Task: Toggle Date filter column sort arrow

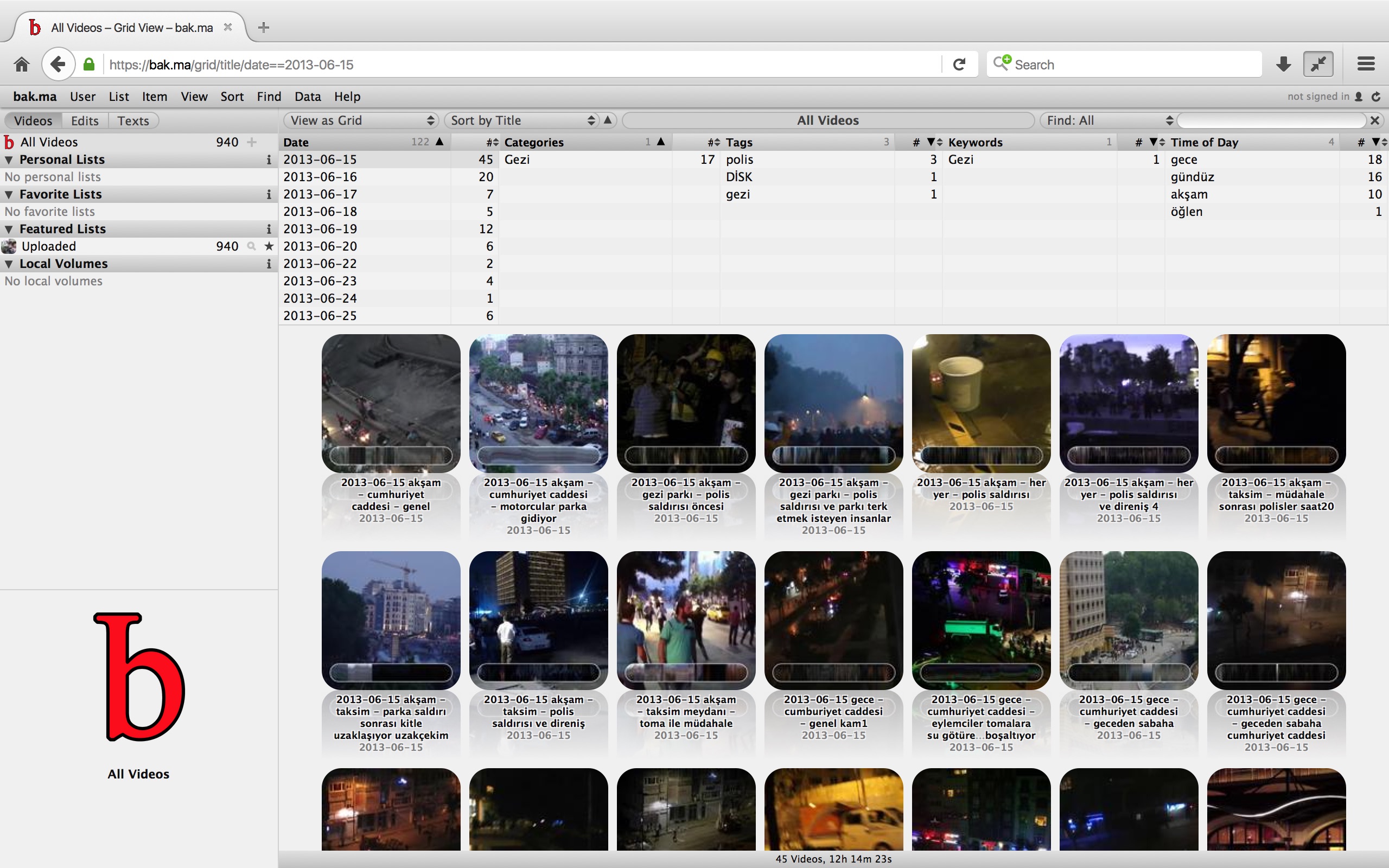Action: pyautogui.click(x=439, y=142)
